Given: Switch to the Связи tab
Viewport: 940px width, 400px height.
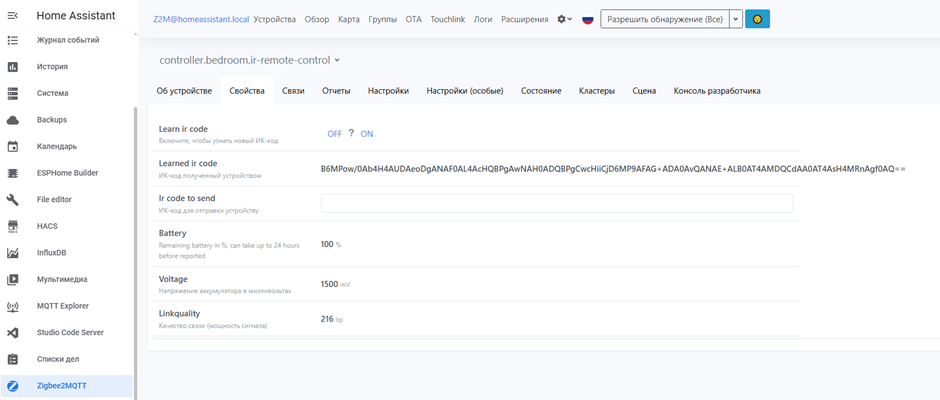Looking at the screenshot, I should click(x=293, y=91).
